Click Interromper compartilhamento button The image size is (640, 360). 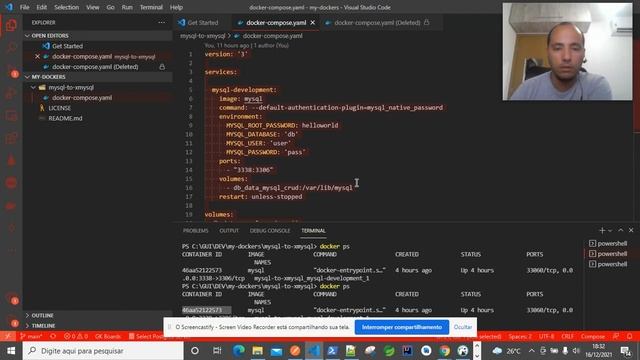(x=402, y=327)
